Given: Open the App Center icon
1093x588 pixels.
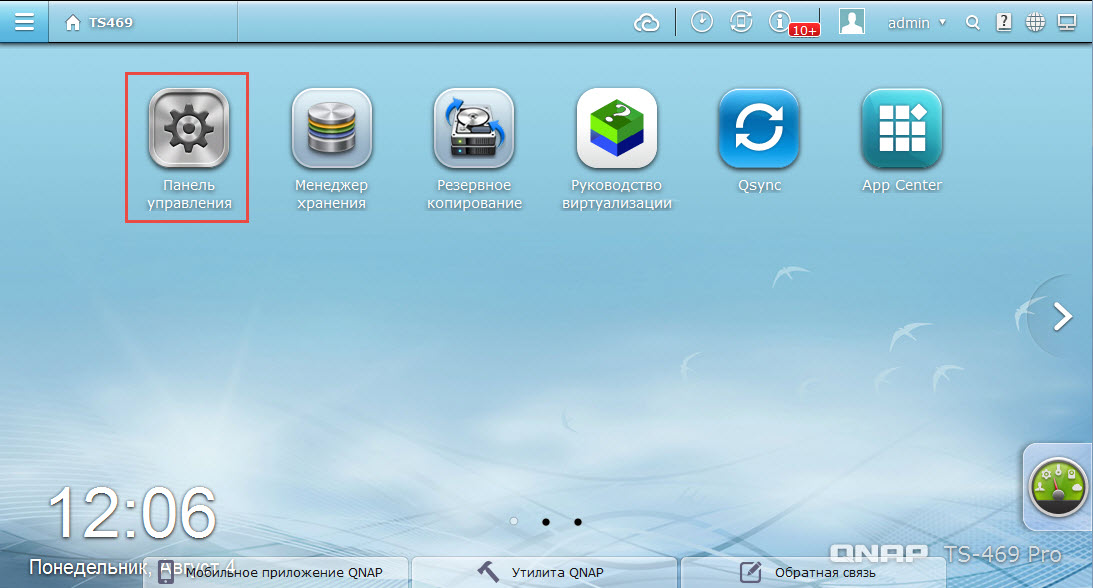Looking at the screenshot, I should (901, 128).
